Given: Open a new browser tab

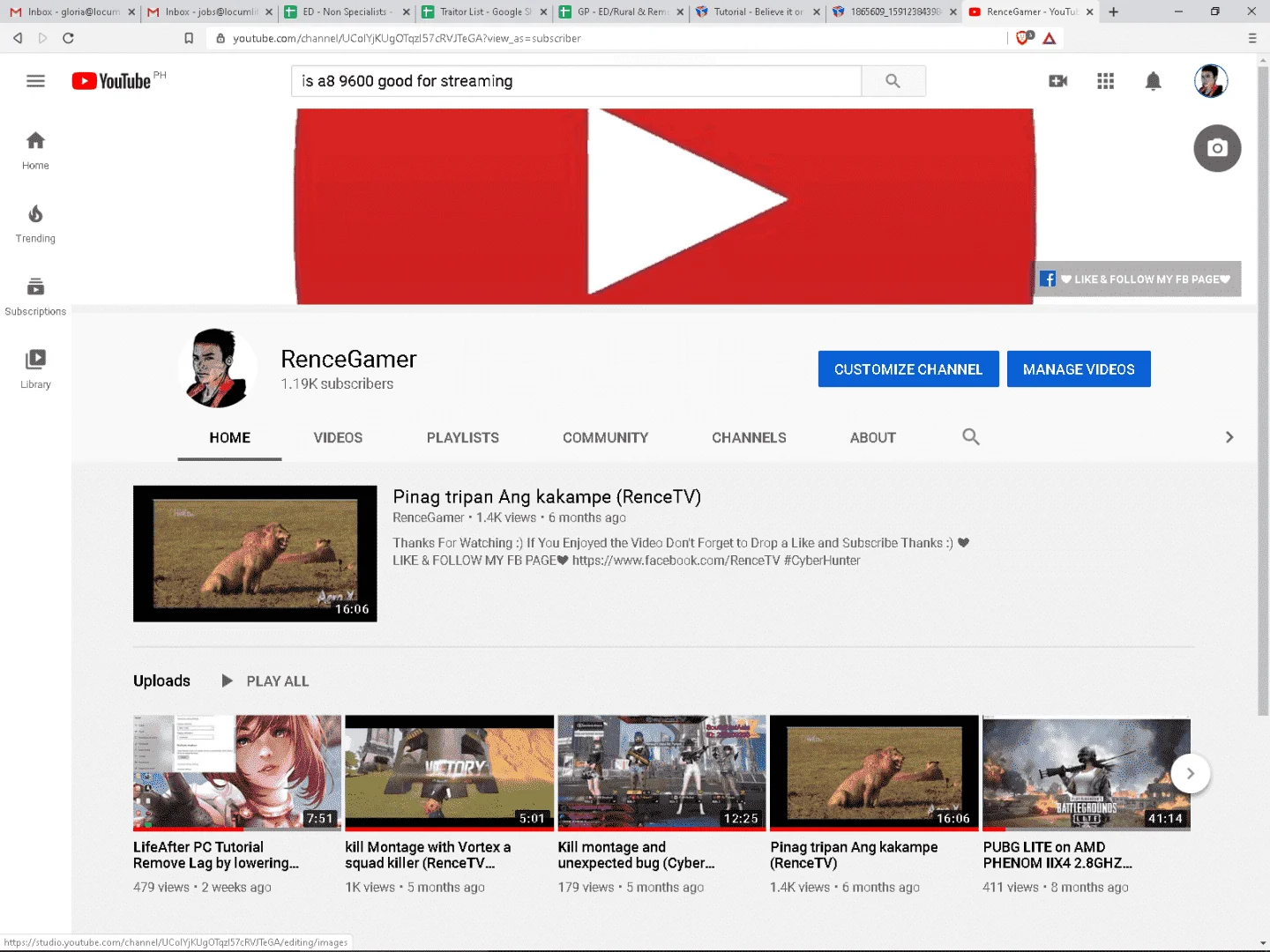Looking at the screenshot, I should pos(1114,12).
